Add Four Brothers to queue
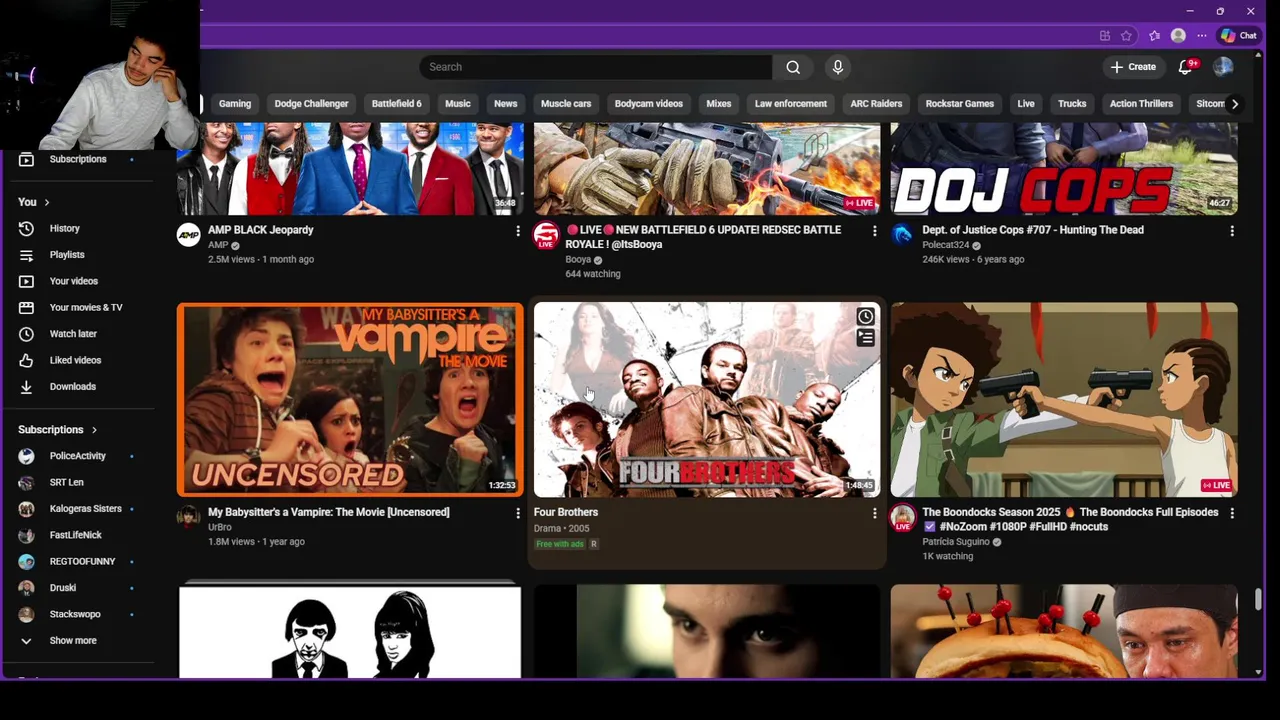Image resolution: width=1280 pixels, height=720 pixels. point(866,339)
